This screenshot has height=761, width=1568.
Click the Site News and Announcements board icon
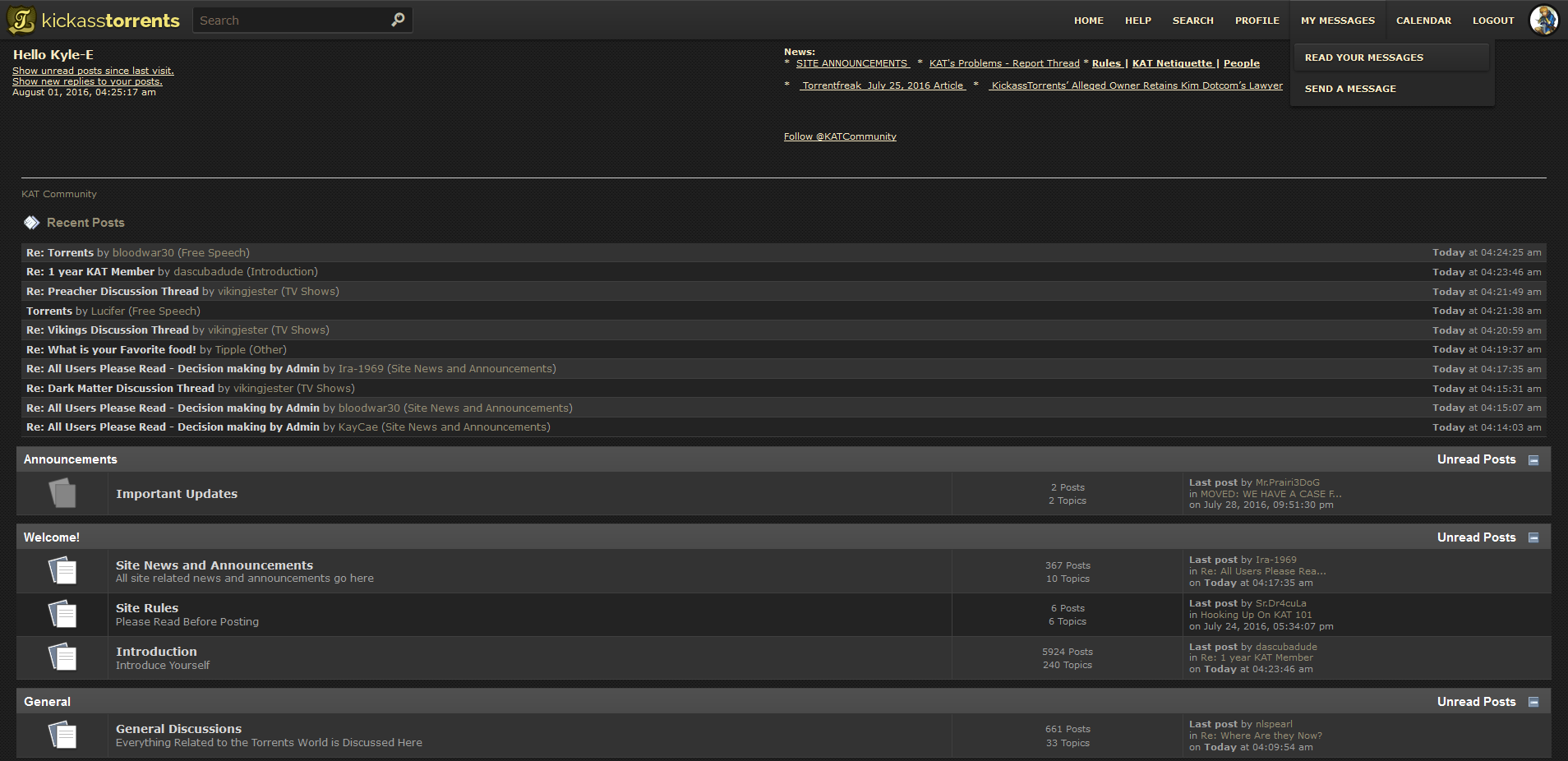coord(62,570)
